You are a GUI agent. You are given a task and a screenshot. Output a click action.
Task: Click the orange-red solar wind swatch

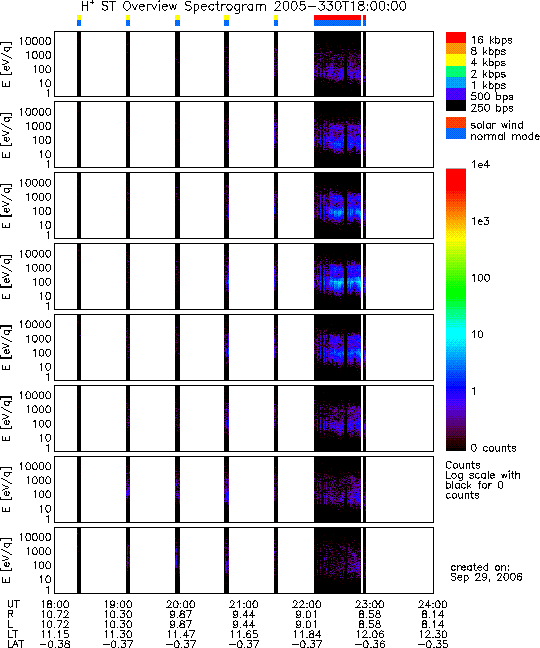point(456,122)
